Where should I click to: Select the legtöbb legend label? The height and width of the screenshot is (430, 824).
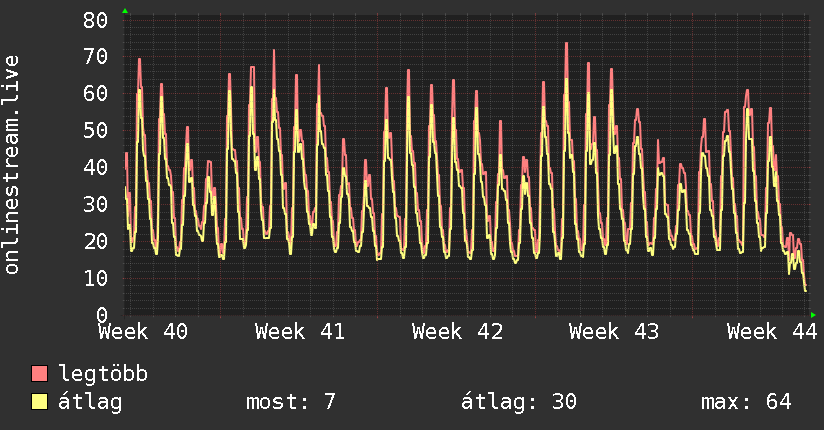click(103, 374)
